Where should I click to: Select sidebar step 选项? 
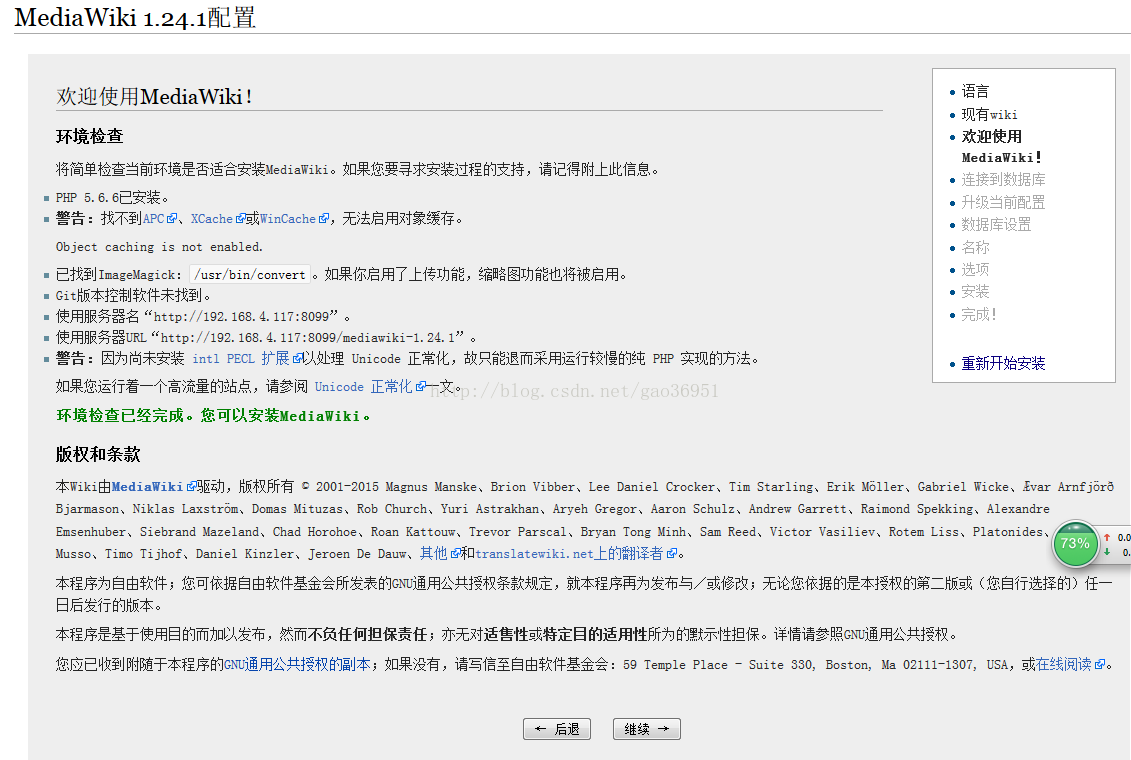pyautogui.click(x=975, y=269)
